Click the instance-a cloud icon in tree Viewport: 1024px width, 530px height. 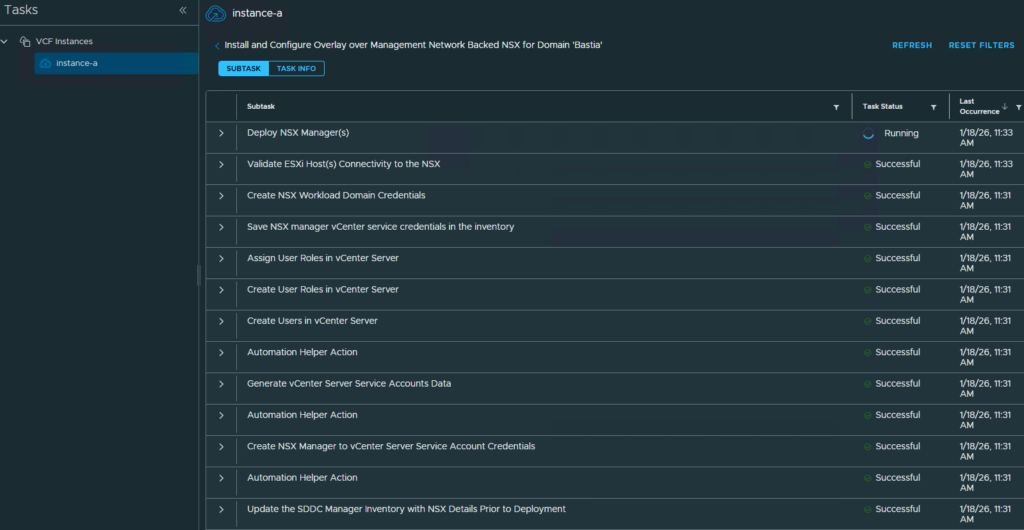pos(45,63)
